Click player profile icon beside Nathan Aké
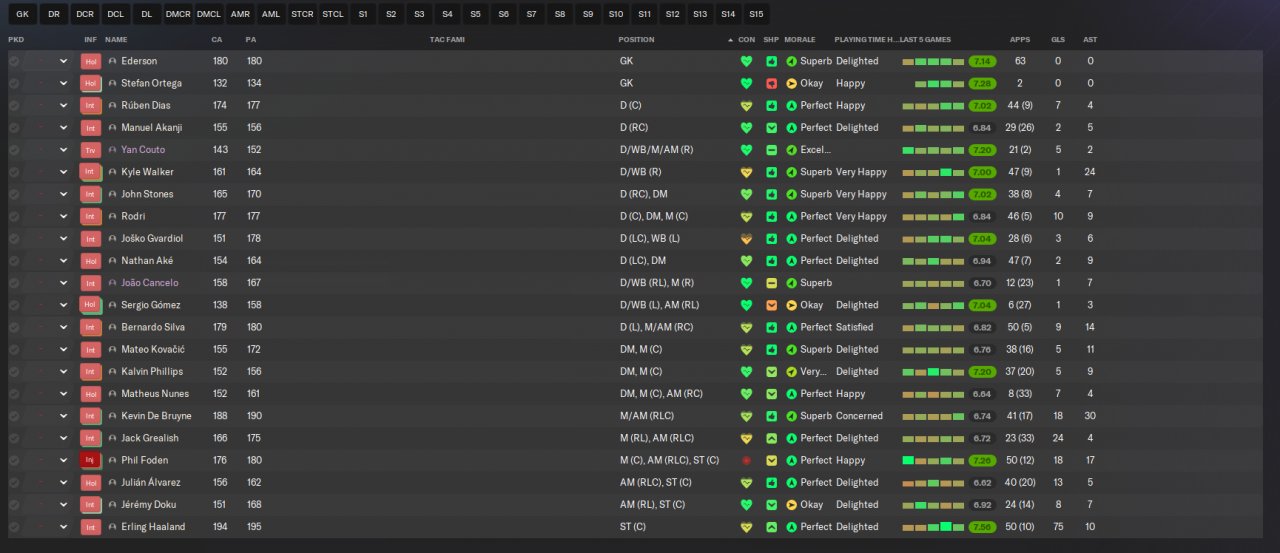 (x=112, y=261)
